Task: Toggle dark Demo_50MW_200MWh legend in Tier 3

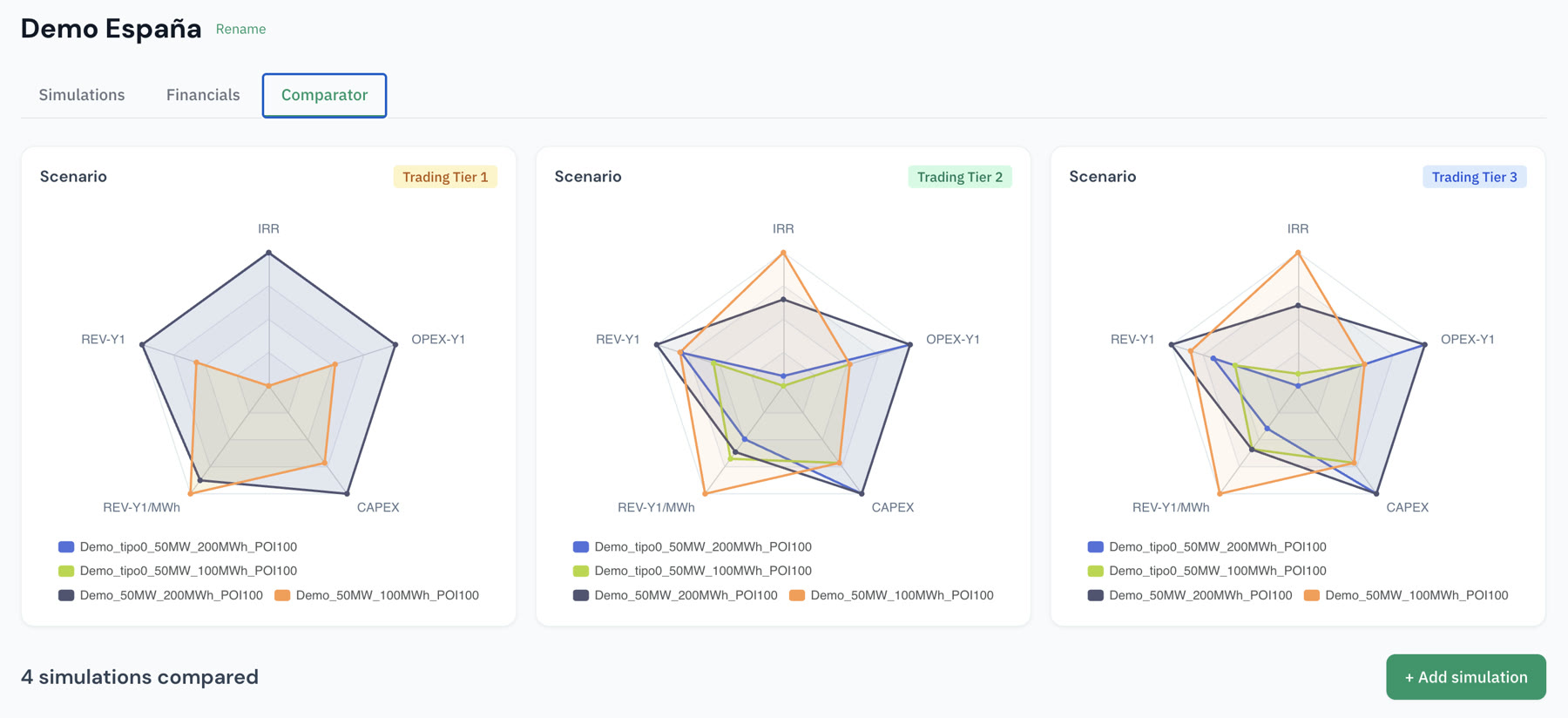Action: [1190, 596]
